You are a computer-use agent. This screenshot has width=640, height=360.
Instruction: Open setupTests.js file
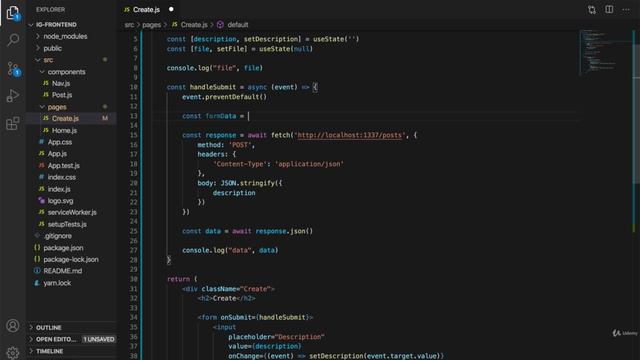(x=67, y=224)
